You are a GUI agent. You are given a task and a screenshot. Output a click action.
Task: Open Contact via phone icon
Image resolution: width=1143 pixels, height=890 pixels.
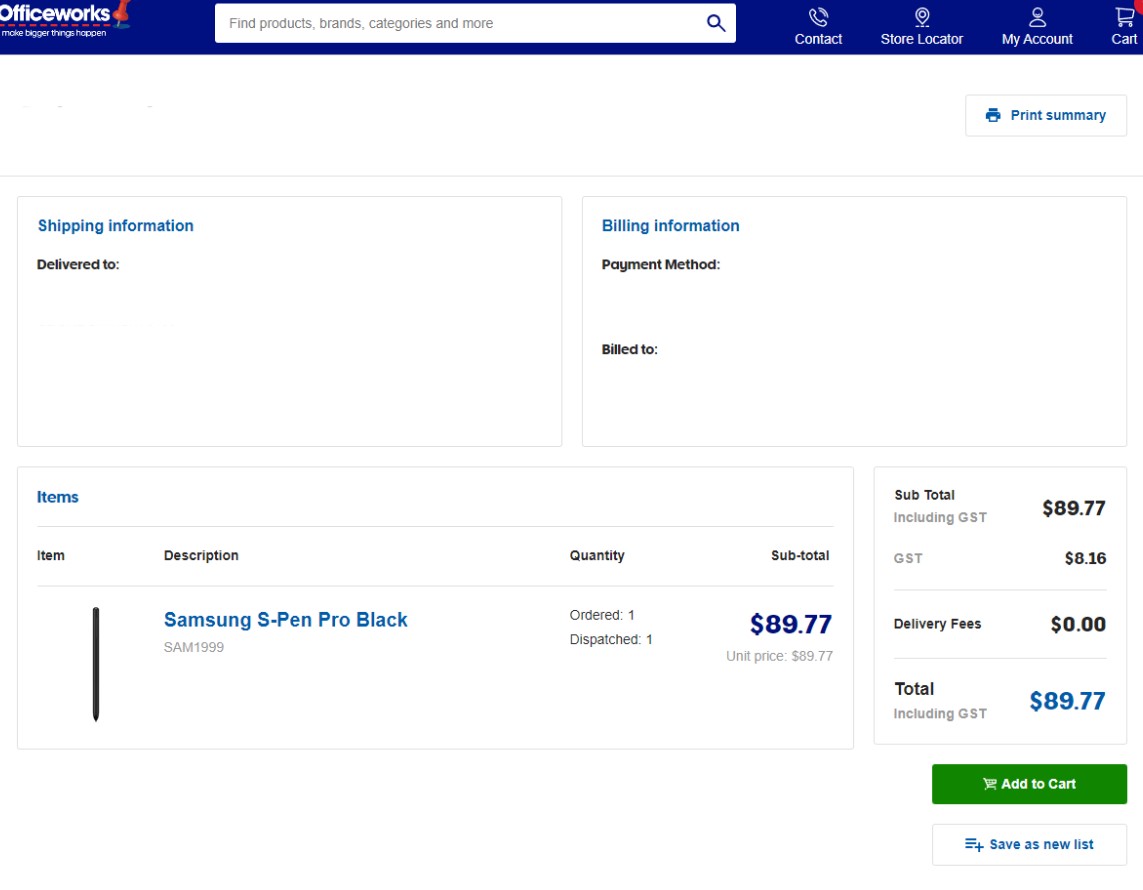(818, 17)
